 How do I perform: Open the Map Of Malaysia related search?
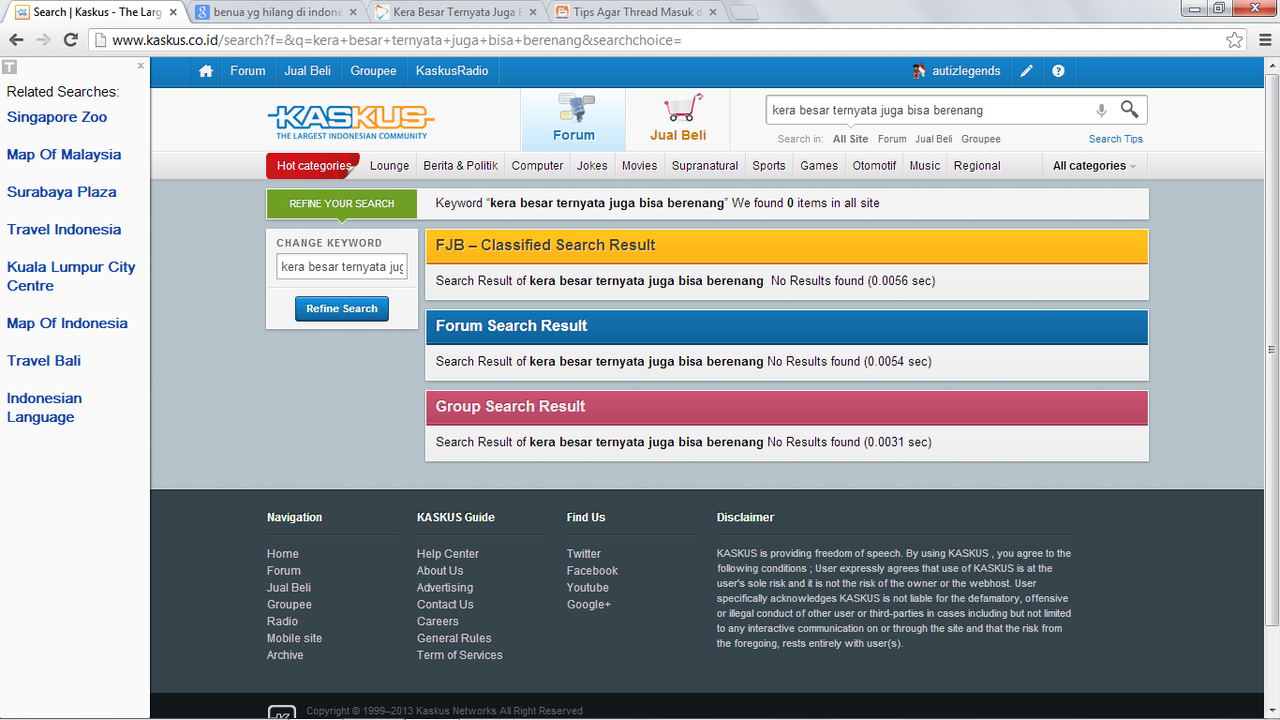[x=64, y=154]
